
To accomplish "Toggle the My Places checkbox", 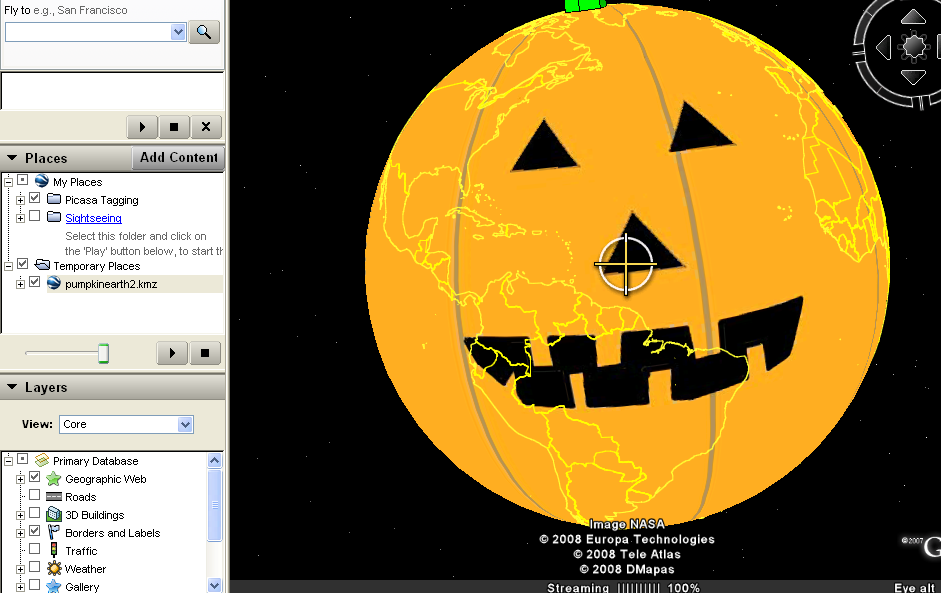I will tap(22, 180).
